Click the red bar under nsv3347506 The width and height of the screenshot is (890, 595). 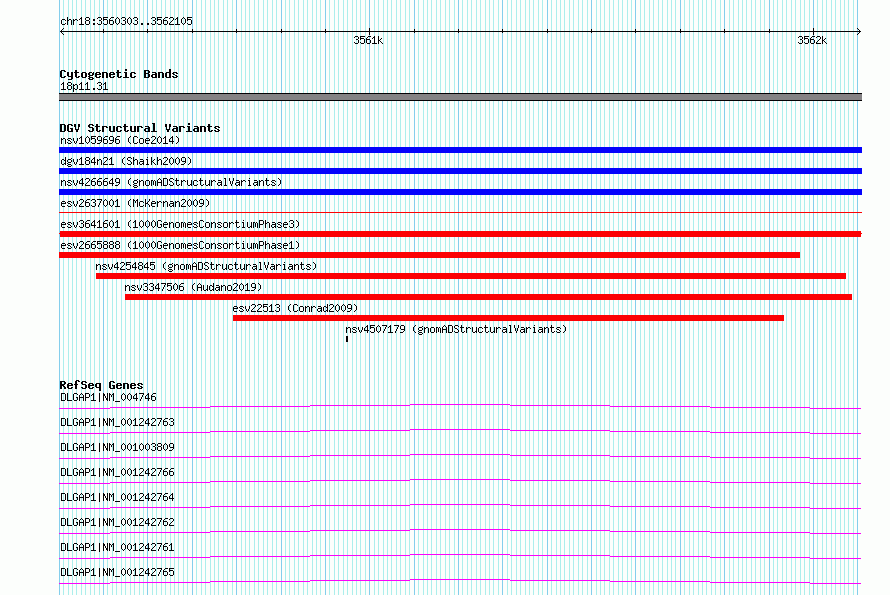coord(488,297)
